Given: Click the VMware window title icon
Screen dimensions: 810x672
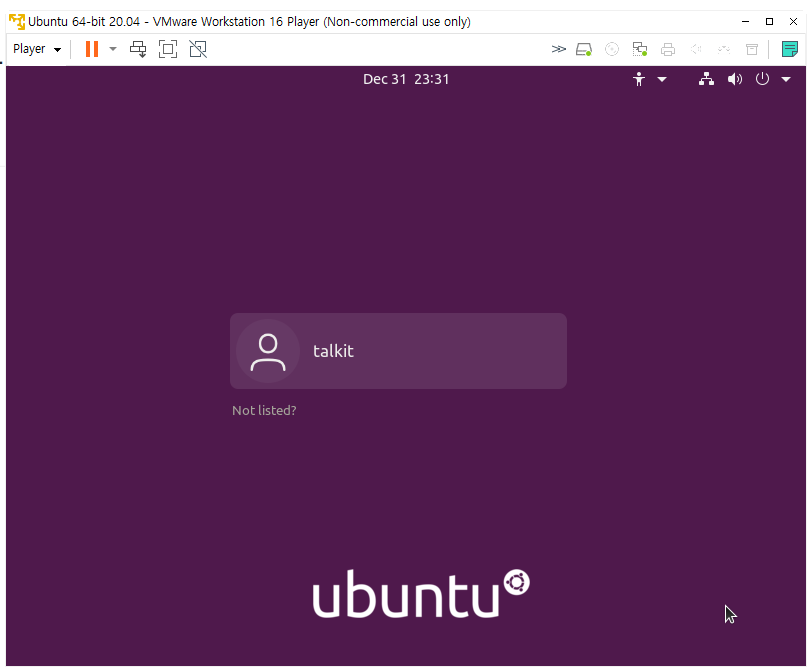Looking at the screenshot, I should pyautogui.click(x=17, y=22).
